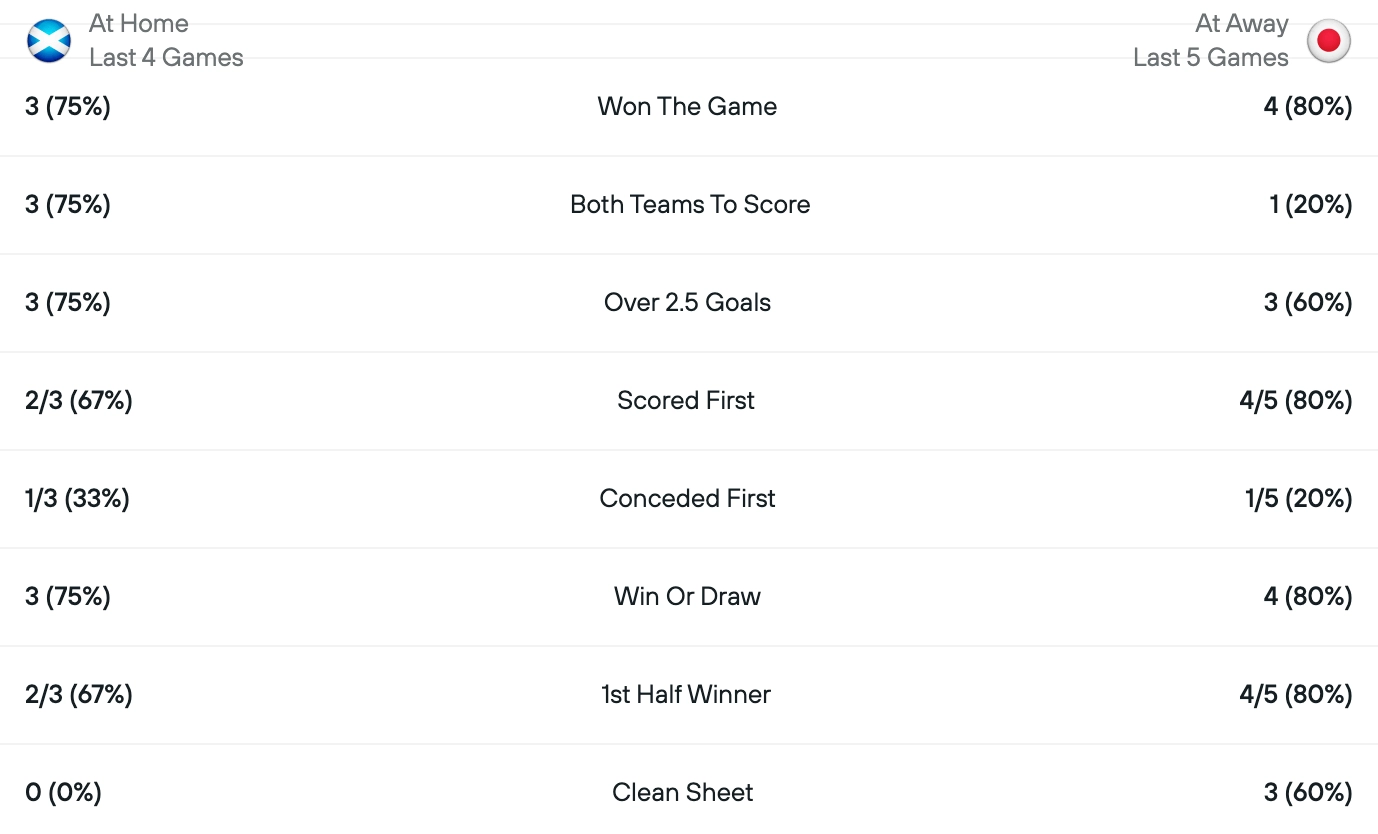Select the 'Both Teams To Score' label
1378x834 pixels.
coord(690,205)
